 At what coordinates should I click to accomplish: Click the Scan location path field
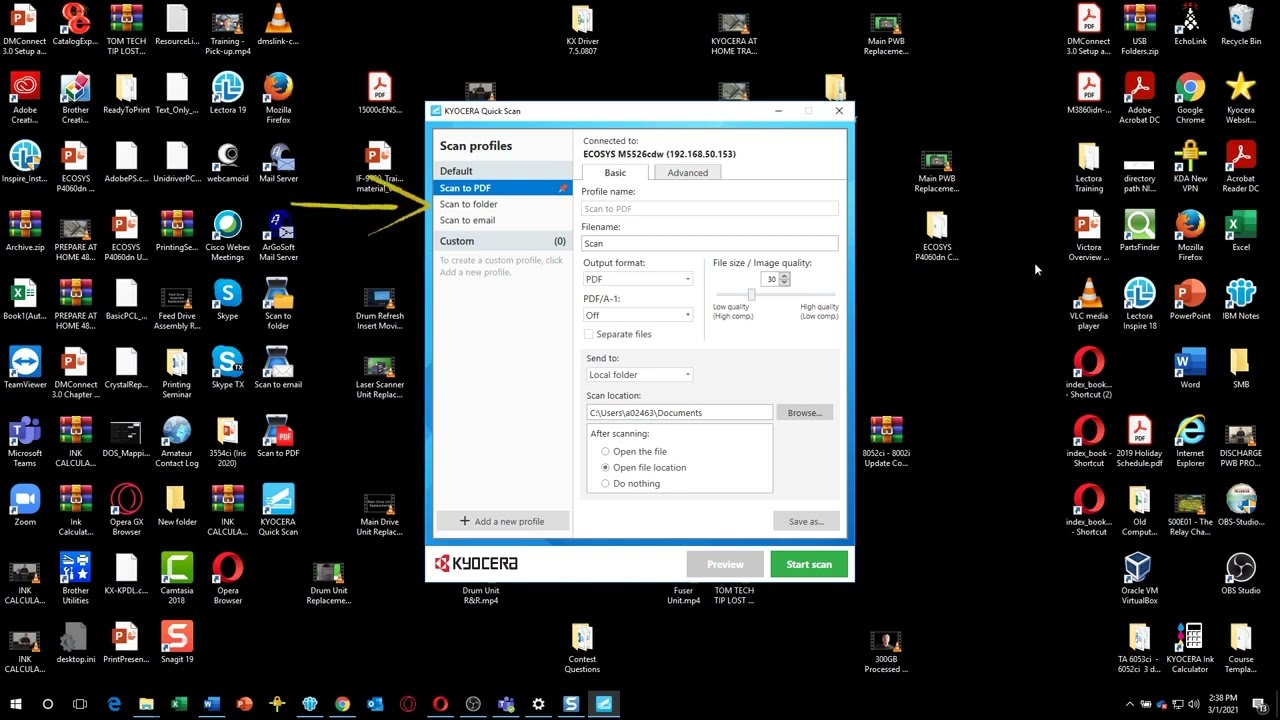tap(680, 413)
